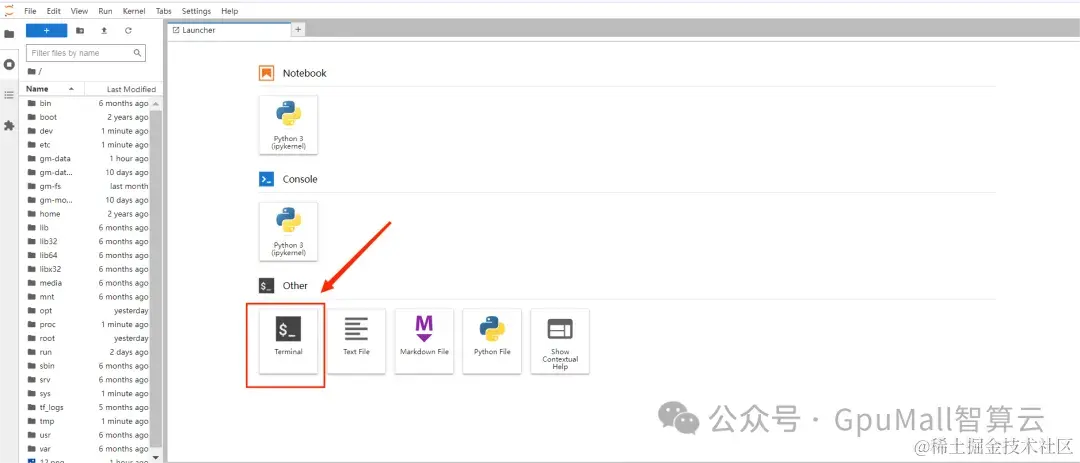Create a new Markdown File
Viewport: 1080px width, 463px height.
point(424,341)
